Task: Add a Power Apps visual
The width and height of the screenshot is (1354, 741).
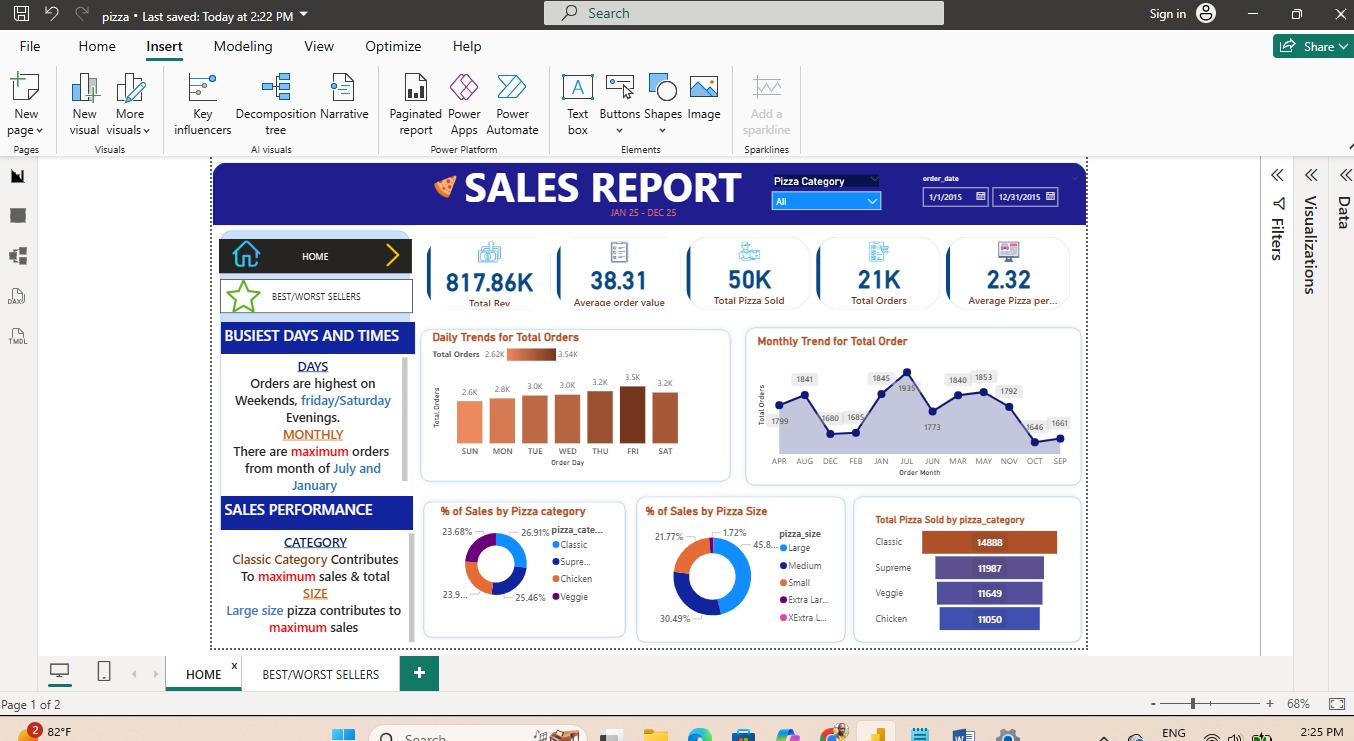Action: click(464, 104)
